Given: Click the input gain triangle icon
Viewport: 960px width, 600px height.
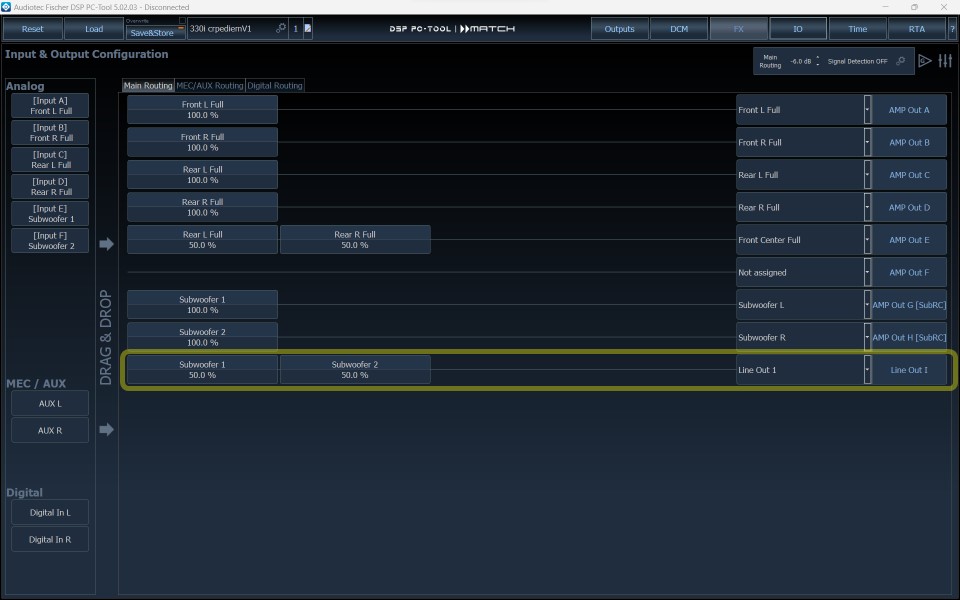Looking at the screenshot, I should pos(924,61).
